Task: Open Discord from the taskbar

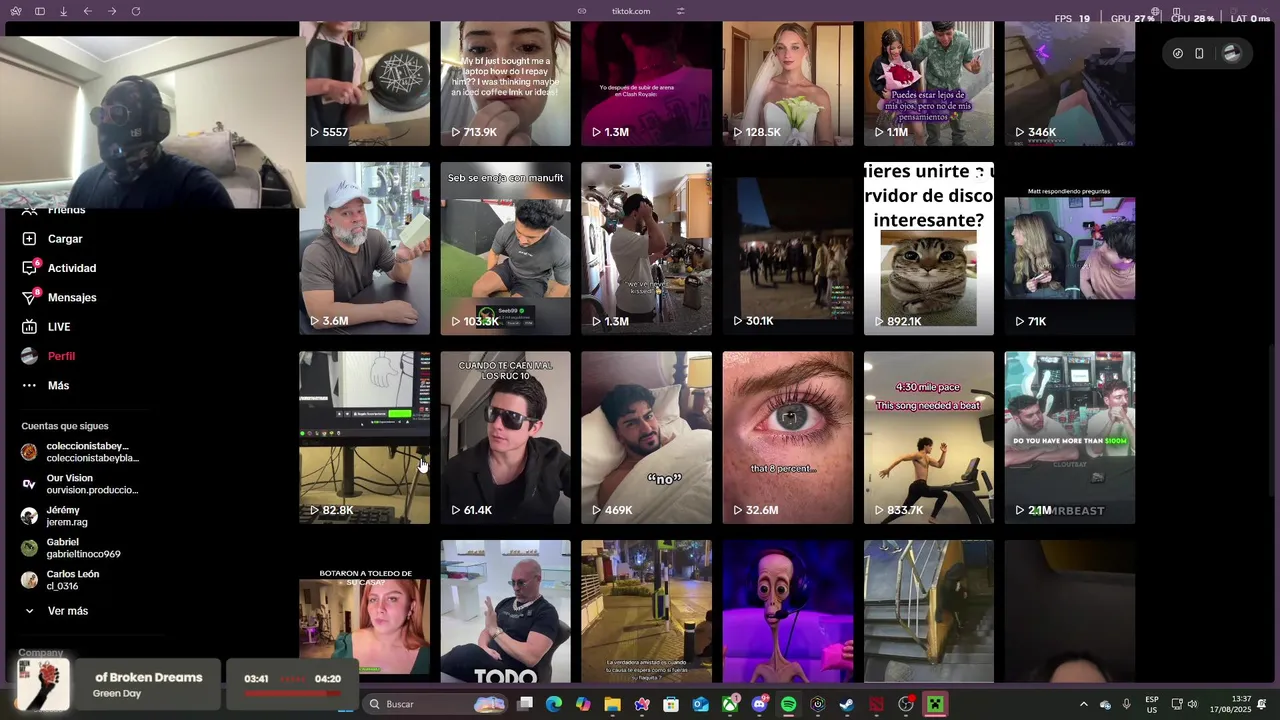Action: tap(759, 704)
